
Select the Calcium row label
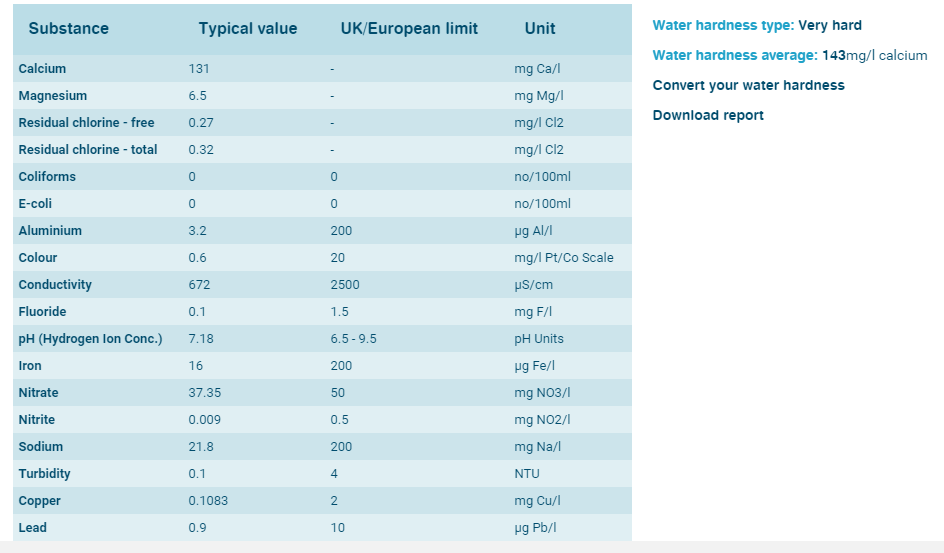coord(42,69)
